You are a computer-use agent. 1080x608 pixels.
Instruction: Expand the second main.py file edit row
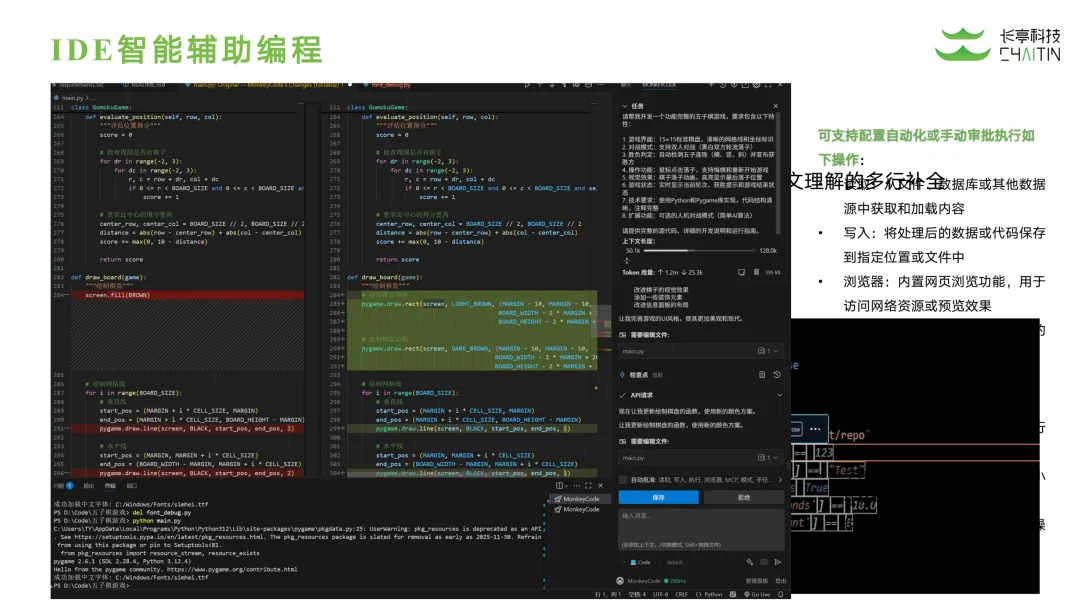pos(700,458)
